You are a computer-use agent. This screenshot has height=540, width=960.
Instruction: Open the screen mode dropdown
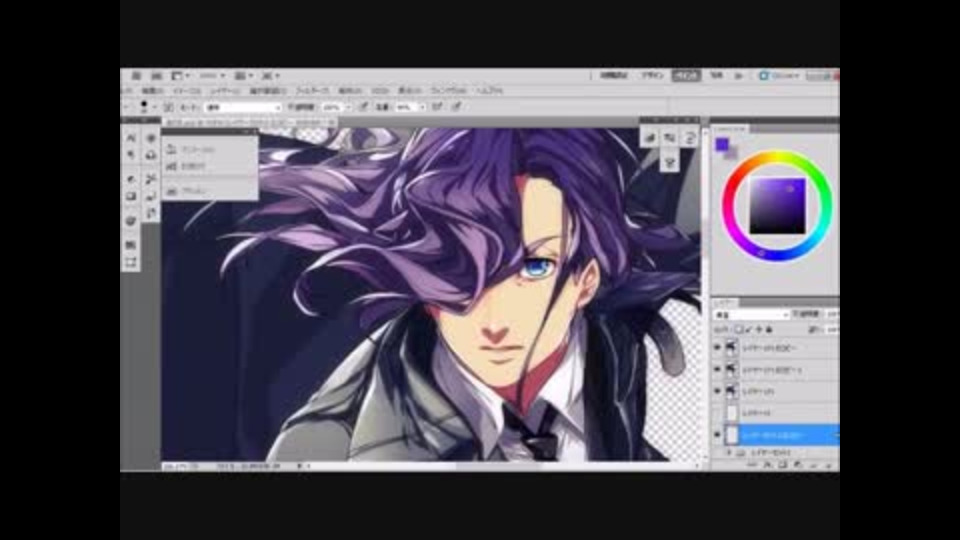[270, 75]
